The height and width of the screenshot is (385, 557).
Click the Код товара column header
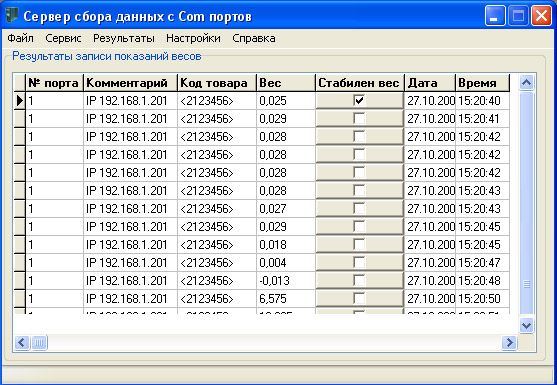click(217, 83)
